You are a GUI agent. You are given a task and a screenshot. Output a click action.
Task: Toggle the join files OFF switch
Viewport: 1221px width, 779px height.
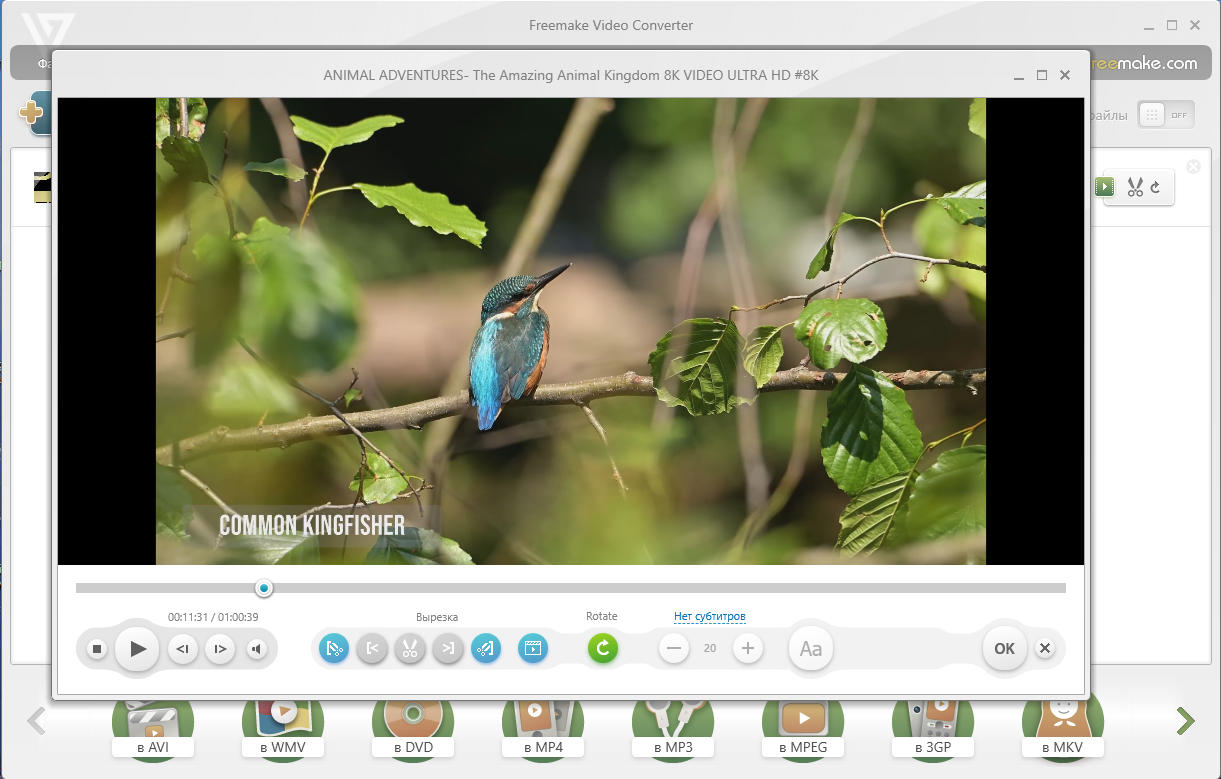tap(1167, 115)
